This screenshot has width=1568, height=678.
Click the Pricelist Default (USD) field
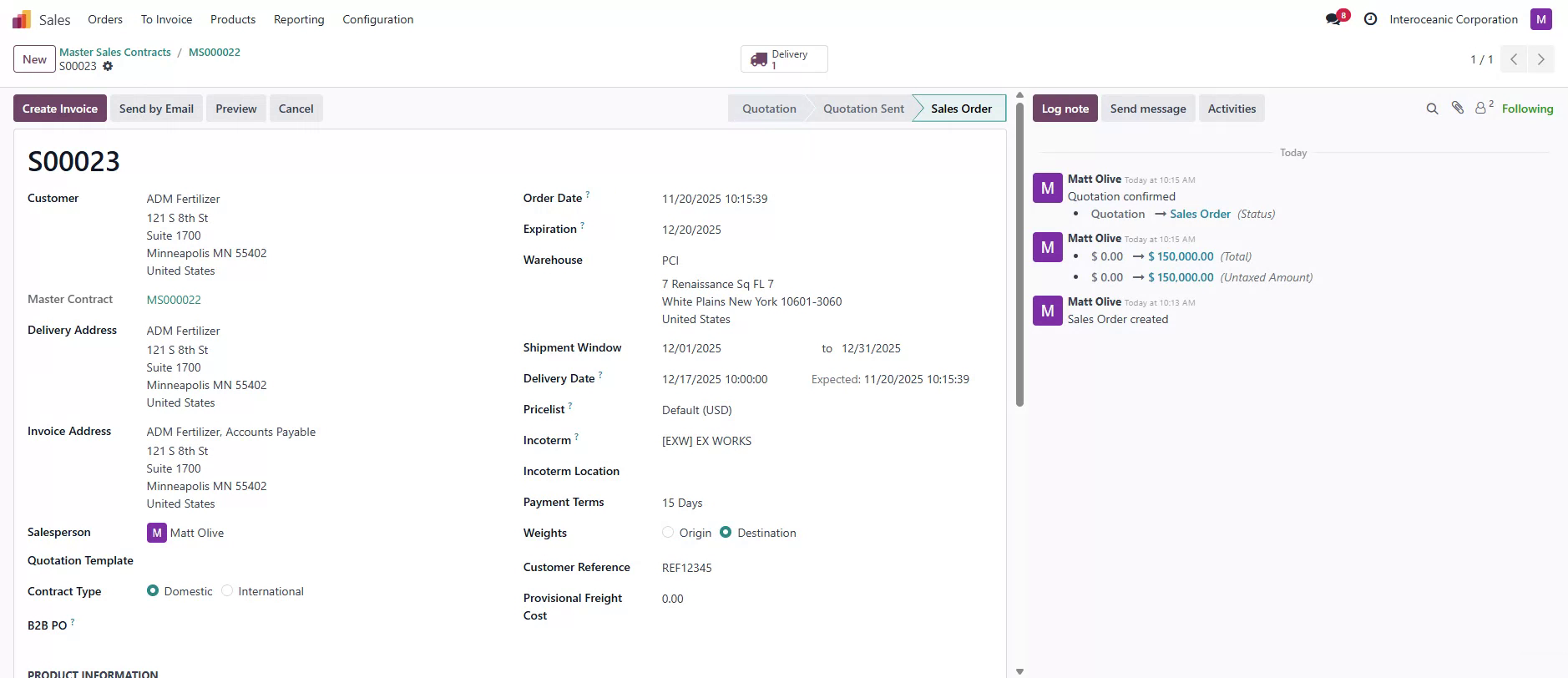click(696, 410)
